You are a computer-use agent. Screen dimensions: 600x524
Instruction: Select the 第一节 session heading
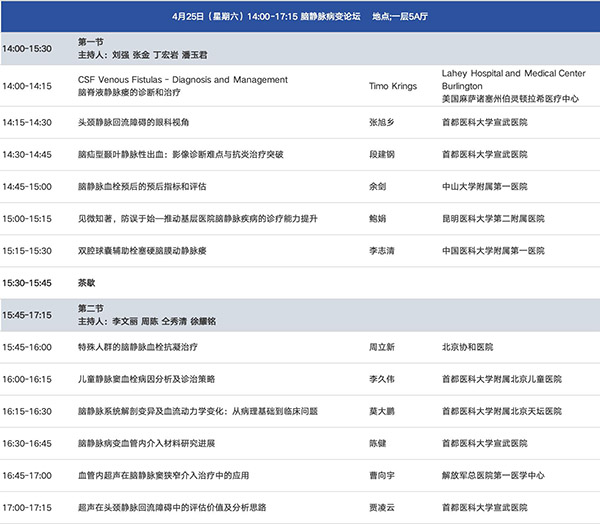90,42
